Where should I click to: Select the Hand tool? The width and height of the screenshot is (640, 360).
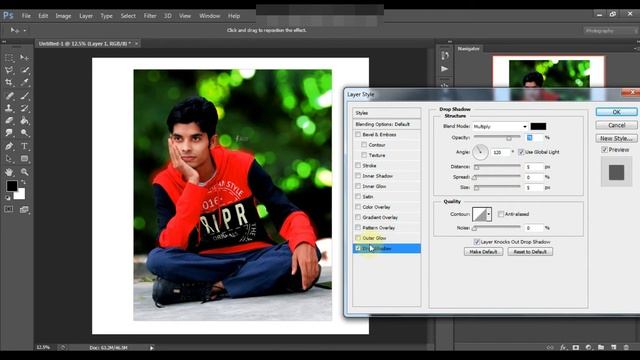9,172
